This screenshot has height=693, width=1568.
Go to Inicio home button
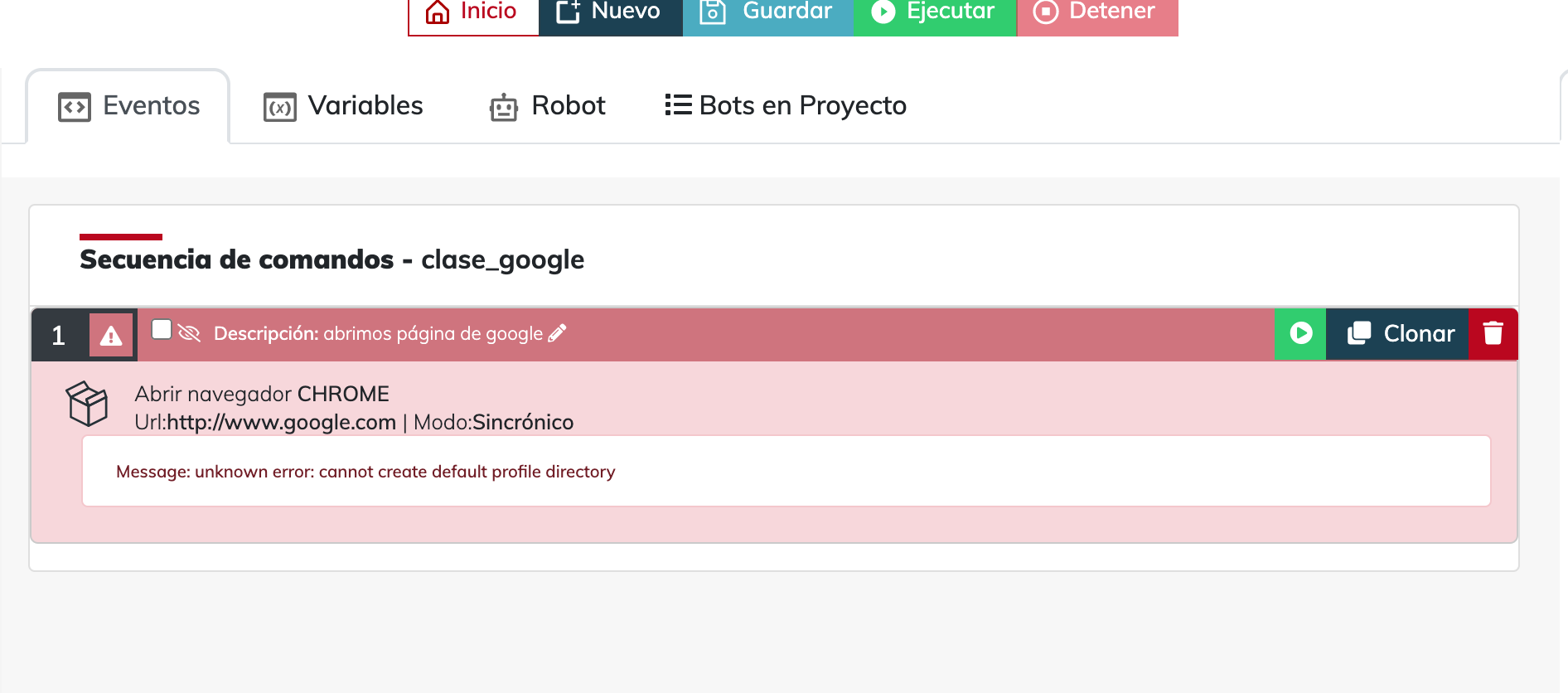coord(473,12)
